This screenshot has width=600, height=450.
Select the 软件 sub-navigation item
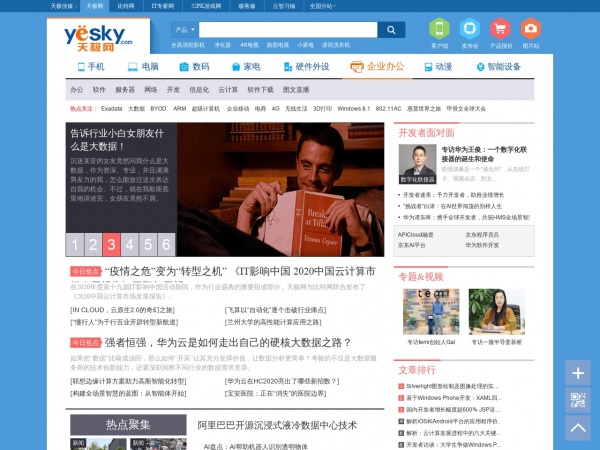(99, 90)
